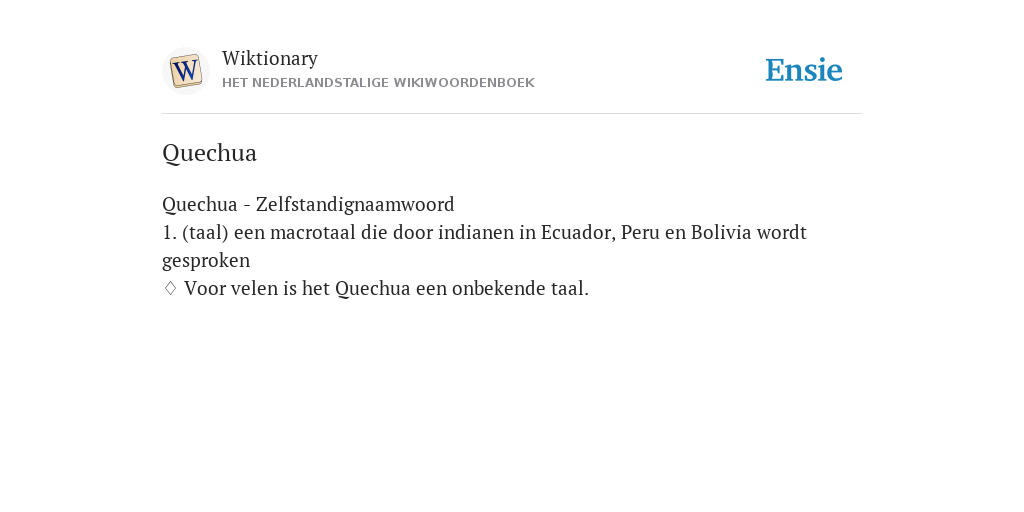Open the Ensie logo link
This screenshot has height=512, width=1024.
[x=803, y=71]
